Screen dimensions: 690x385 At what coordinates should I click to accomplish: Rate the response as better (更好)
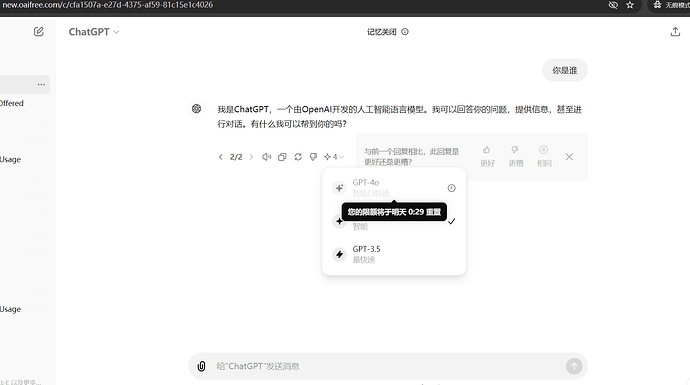tap(487, 157)
